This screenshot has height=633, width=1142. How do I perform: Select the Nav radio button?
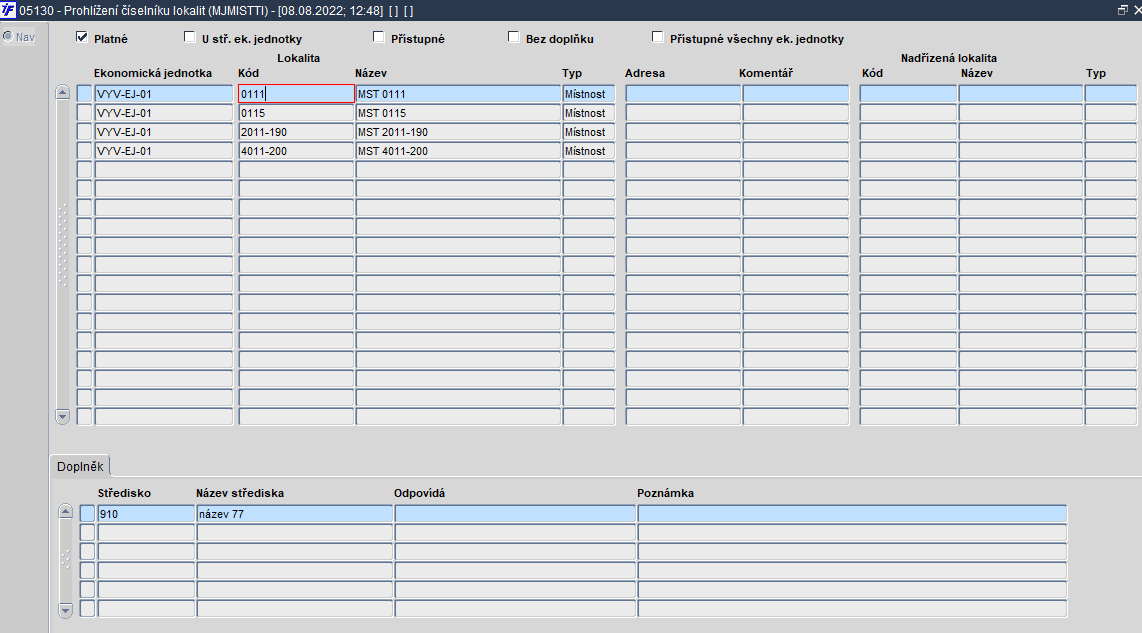(8, 36)
